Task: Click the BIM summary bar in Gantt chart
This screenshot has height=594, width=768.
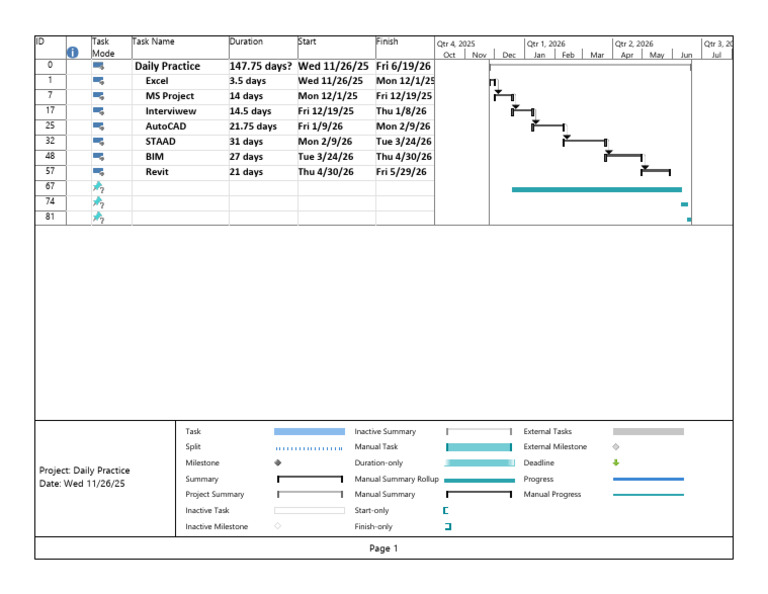Action: click(624, 156)
